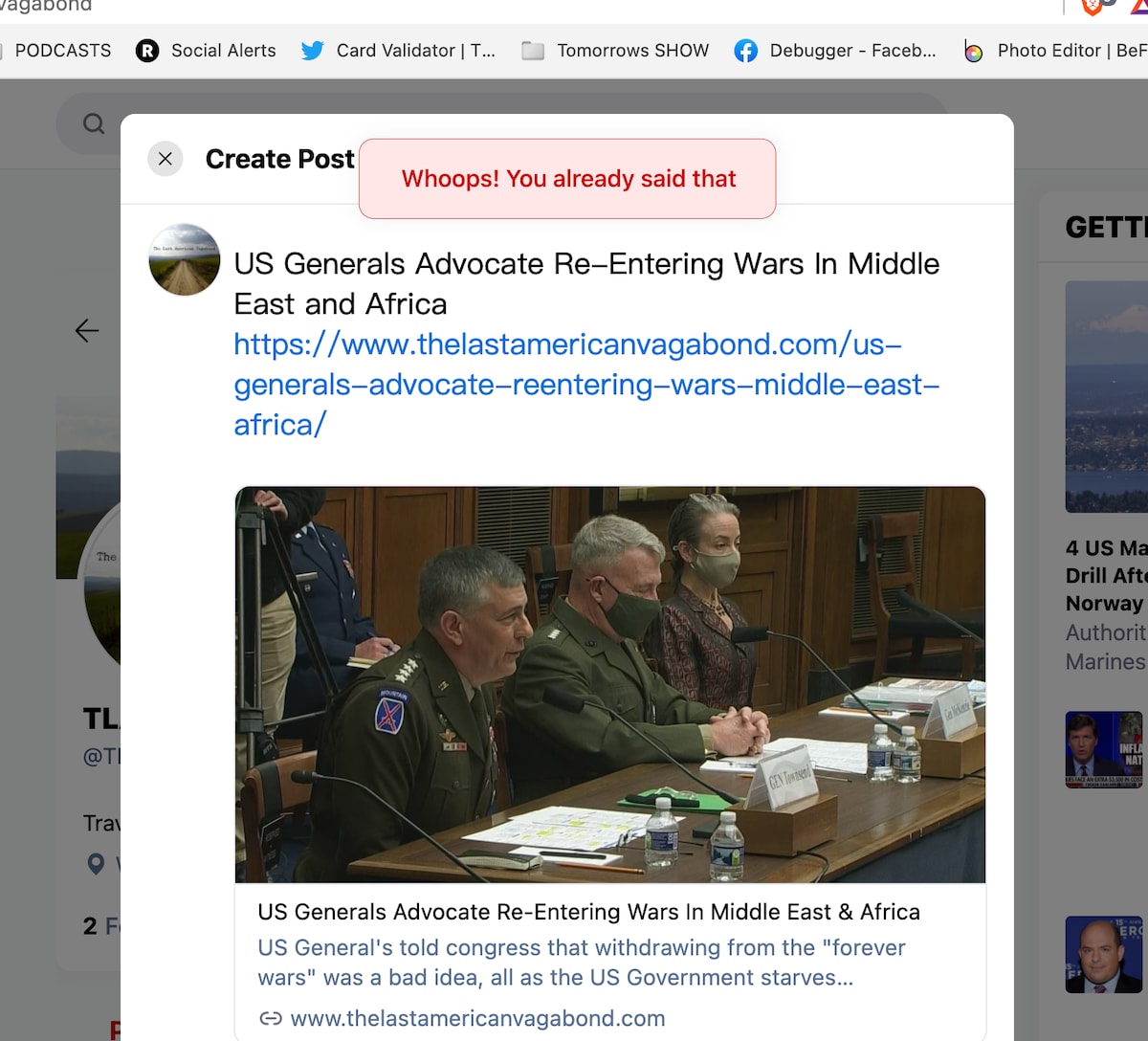This screenshot has height=1041, width=1148.
Task: Click the profile avatar in post dialog
Action: [185, 259]
